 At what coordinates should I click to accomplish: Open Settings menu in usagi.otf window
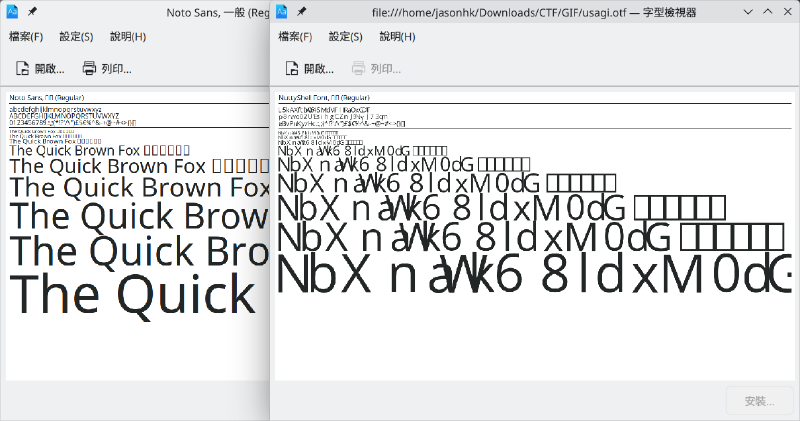(345, 37)
